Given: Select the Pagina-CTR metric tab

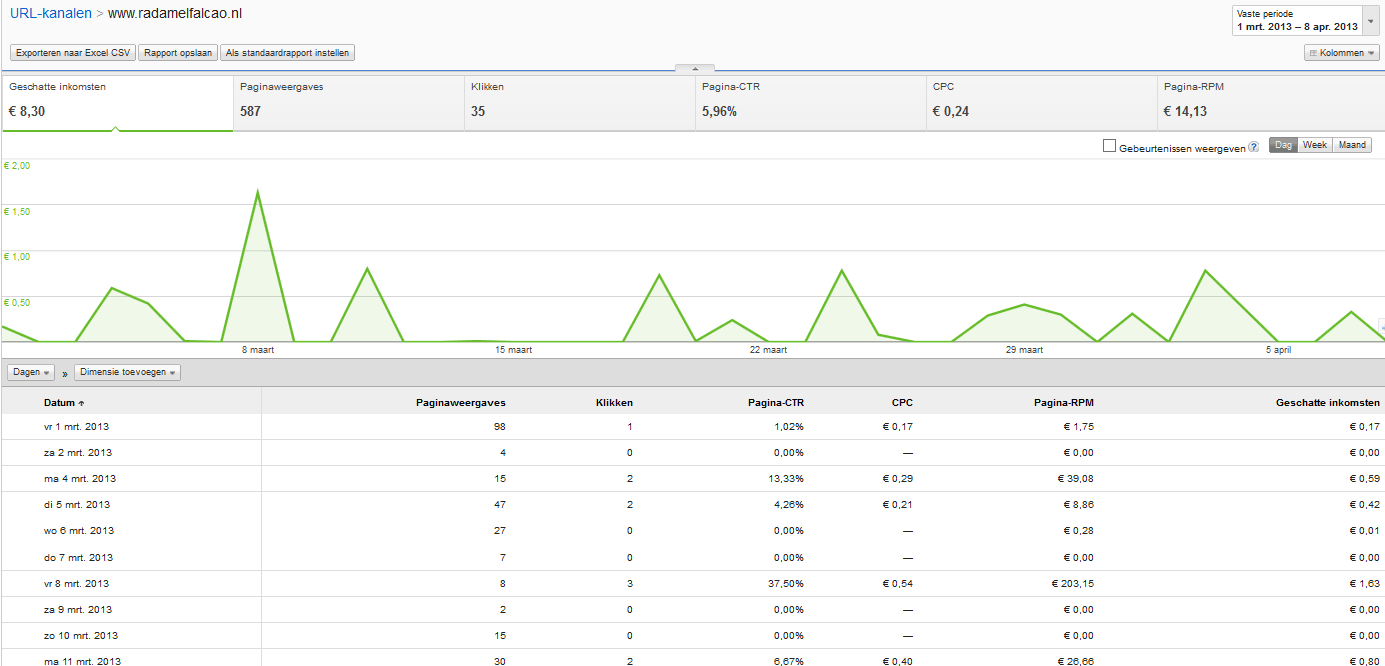Looking at the screenshot, I should click(x=811, y=103).
